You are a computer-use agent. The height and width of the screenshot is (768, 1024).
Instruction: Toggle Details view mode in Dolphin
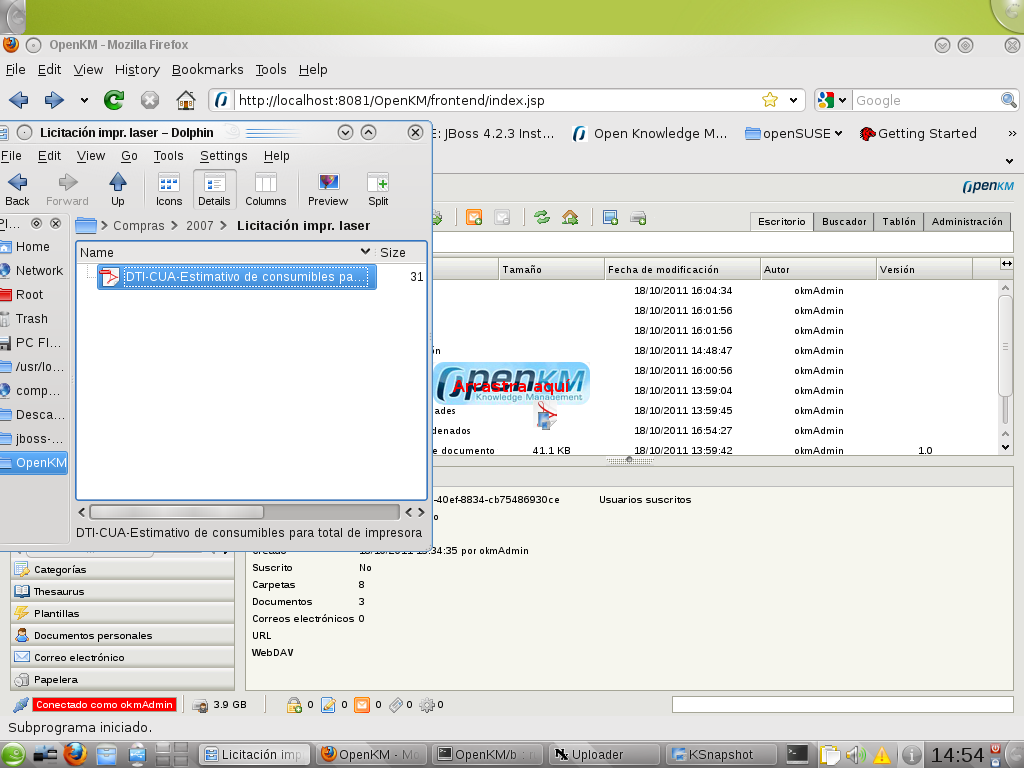(214, 188)
